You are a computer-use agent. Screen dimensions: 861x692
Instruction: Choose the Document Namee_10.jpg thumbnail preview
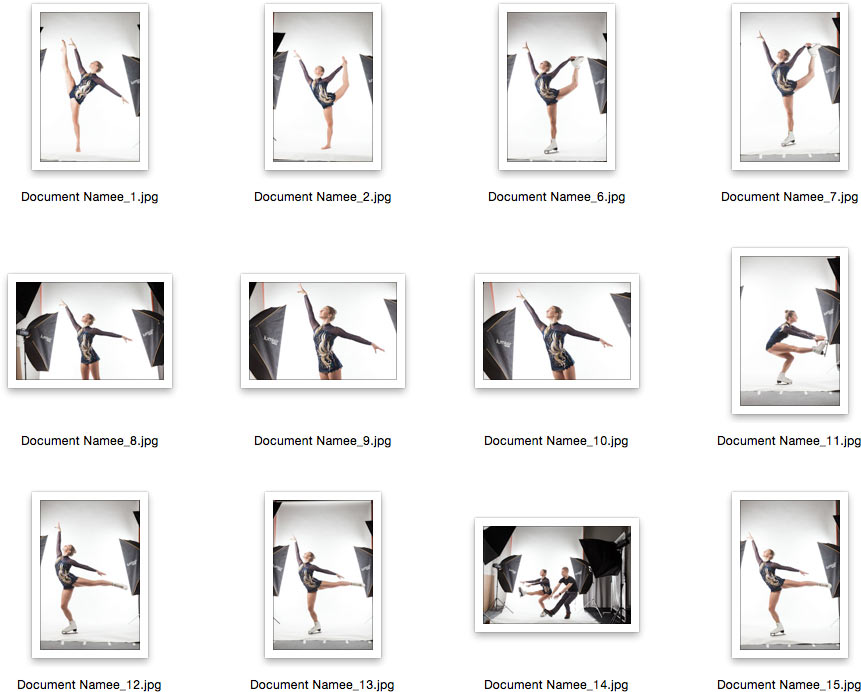(556, 331)
